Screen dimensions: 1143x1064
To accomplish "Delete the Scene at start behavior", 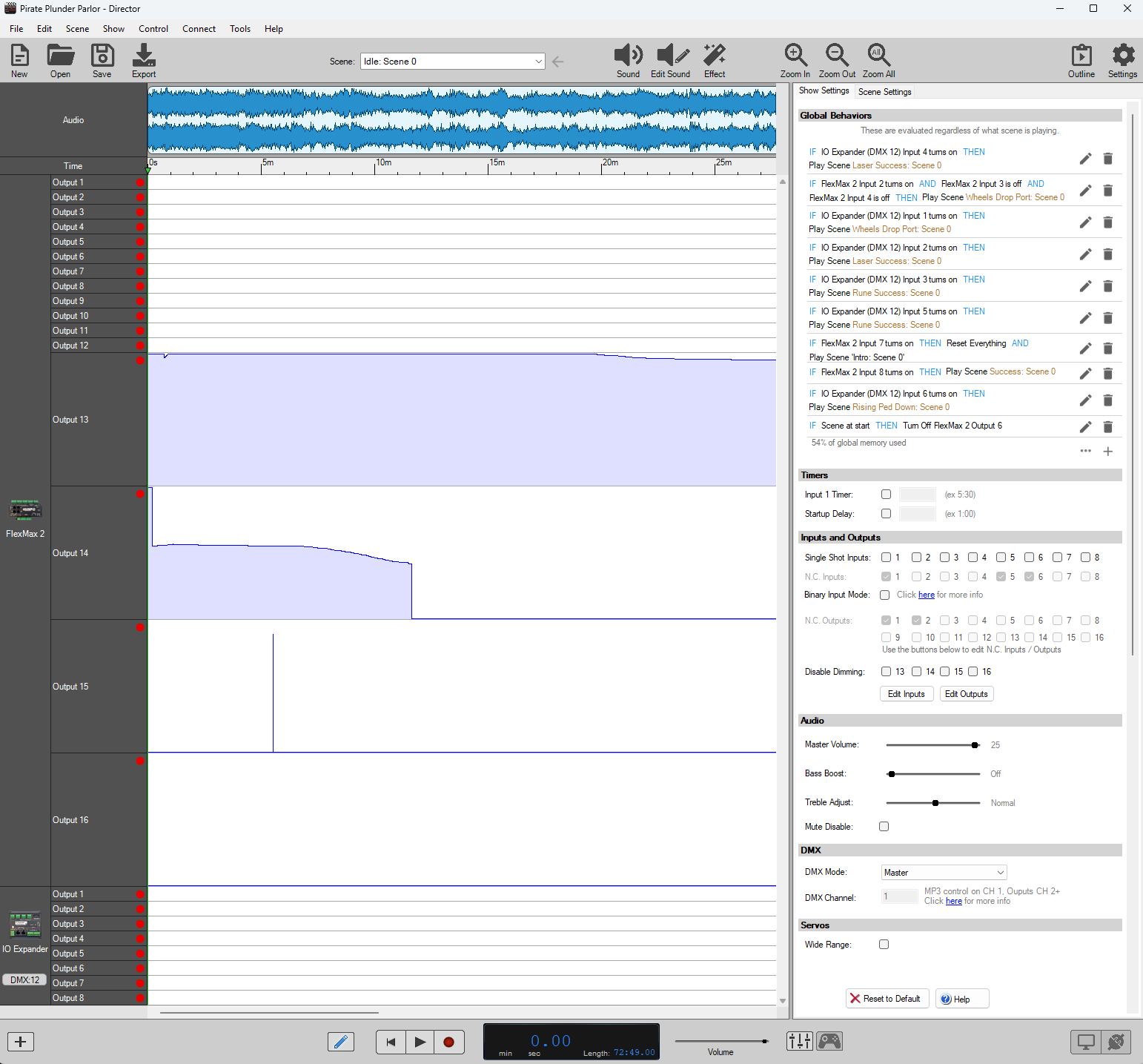I will tap(1107, 427).
